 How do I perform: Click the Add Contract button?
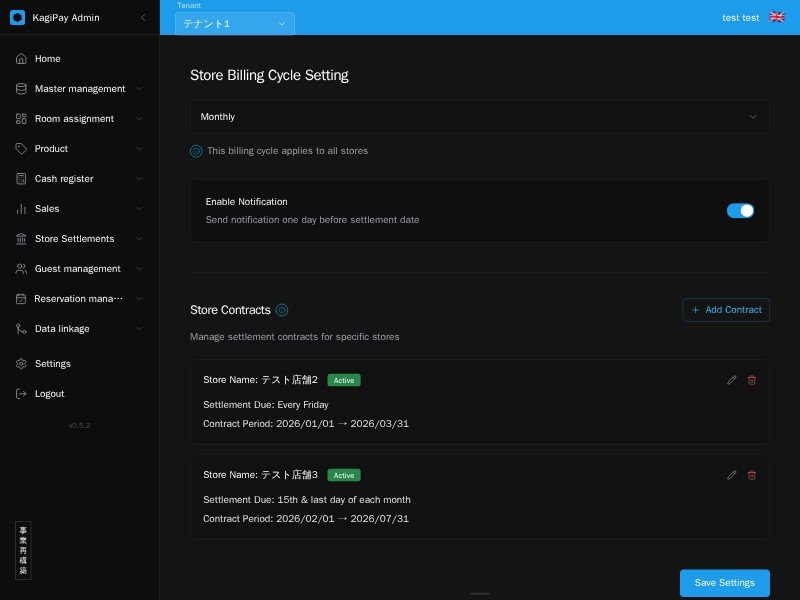click(x=726, y=310)
